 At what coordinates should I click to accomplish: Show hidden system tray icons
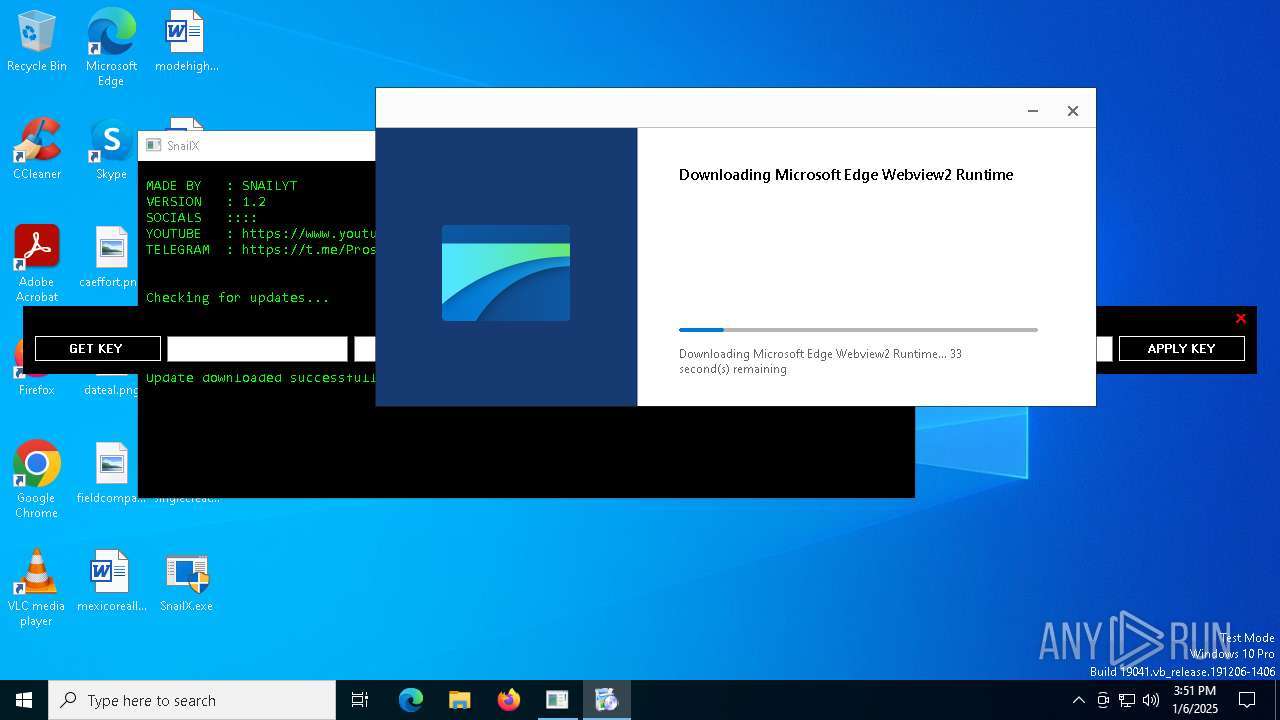point(1078,700)
